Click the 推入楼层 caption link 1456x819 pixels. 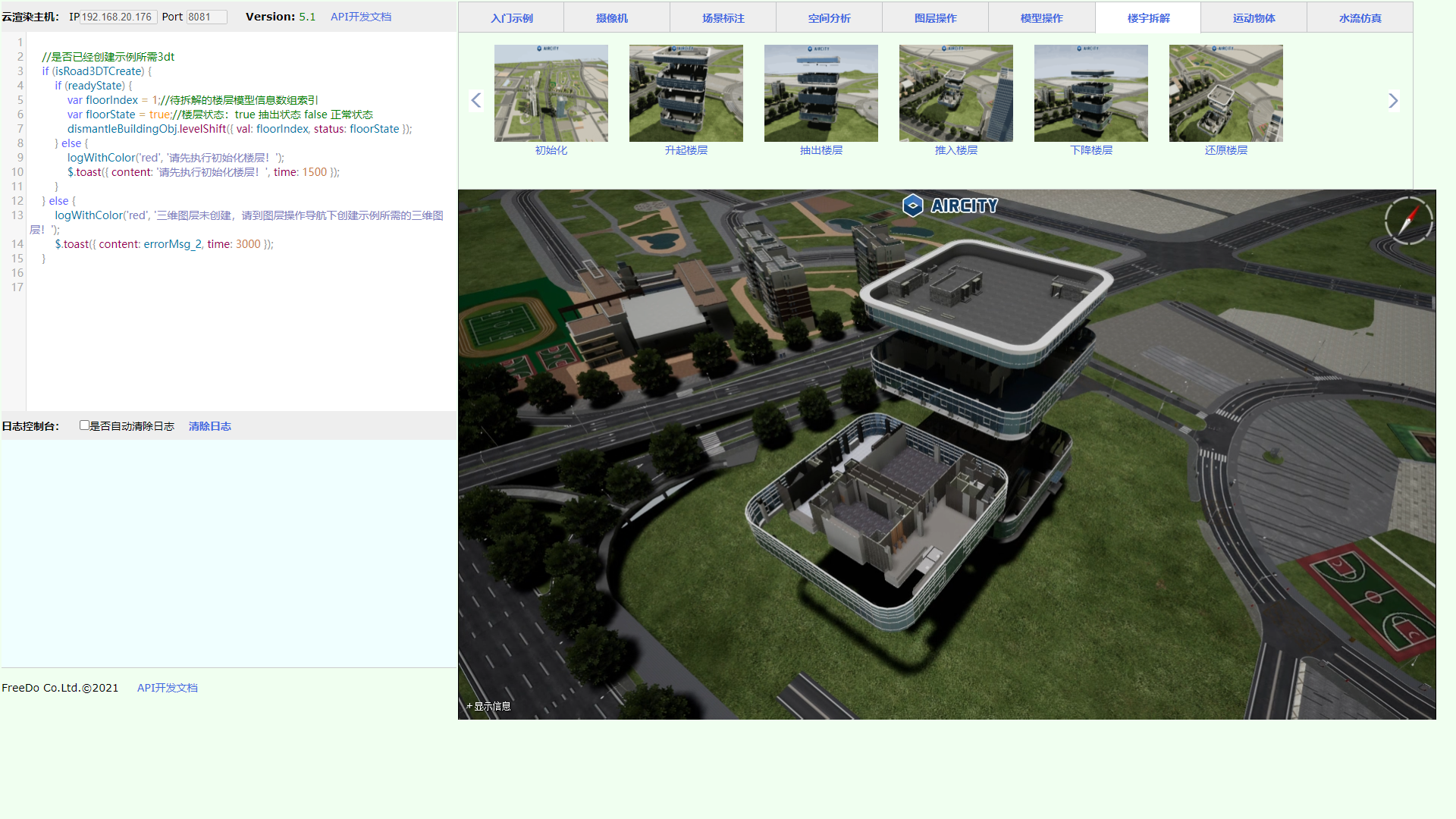pyautogui.click(x=956, y=150)
